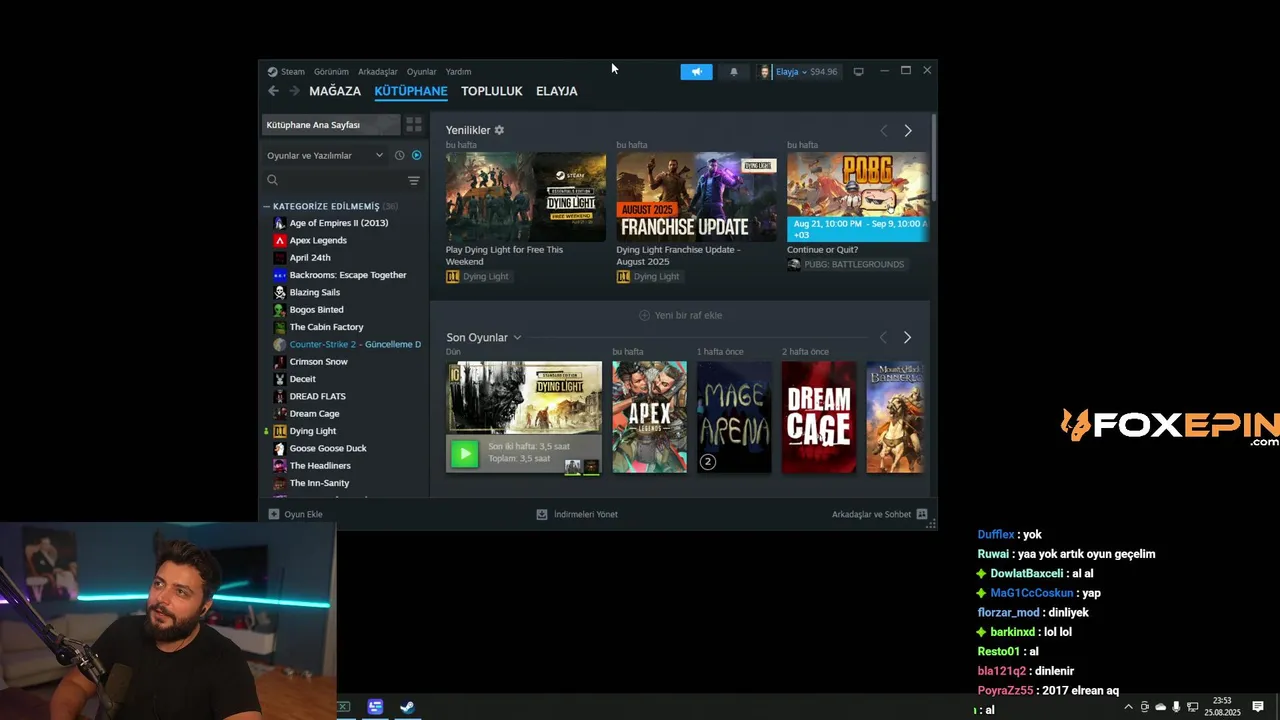Select Crimson Snow in the game list
1280x720 pixels.
click(x=319, y=362)
